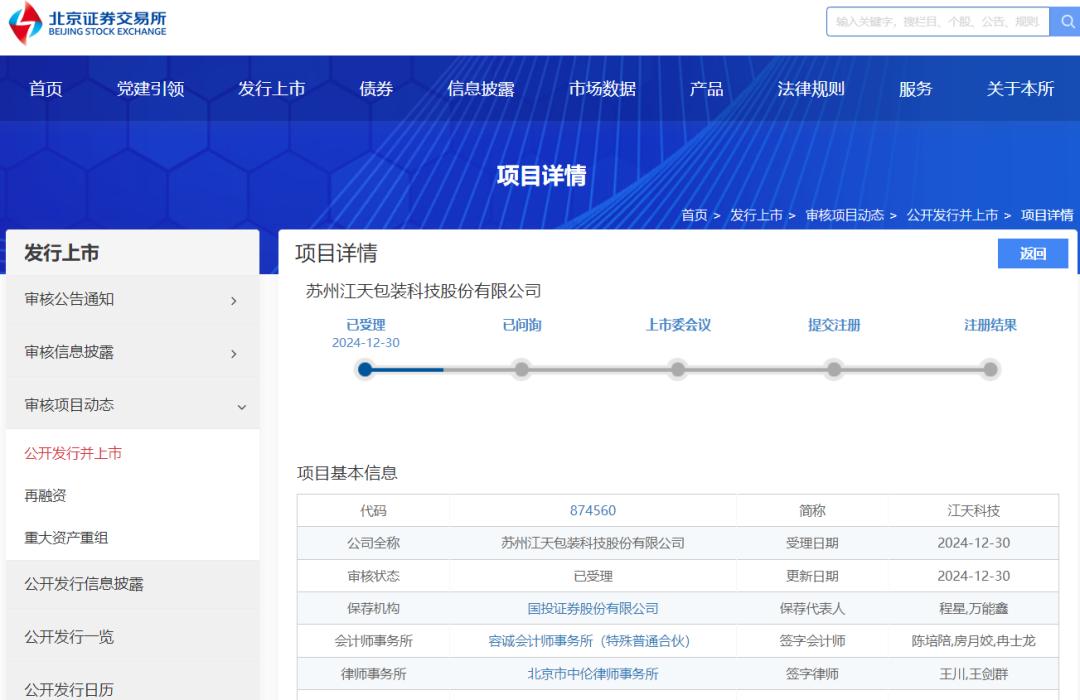The image size is (1080, 700).
Task: Expand 审核公告通知 chevron in sidebar
Action: click(x=234, y=300)
